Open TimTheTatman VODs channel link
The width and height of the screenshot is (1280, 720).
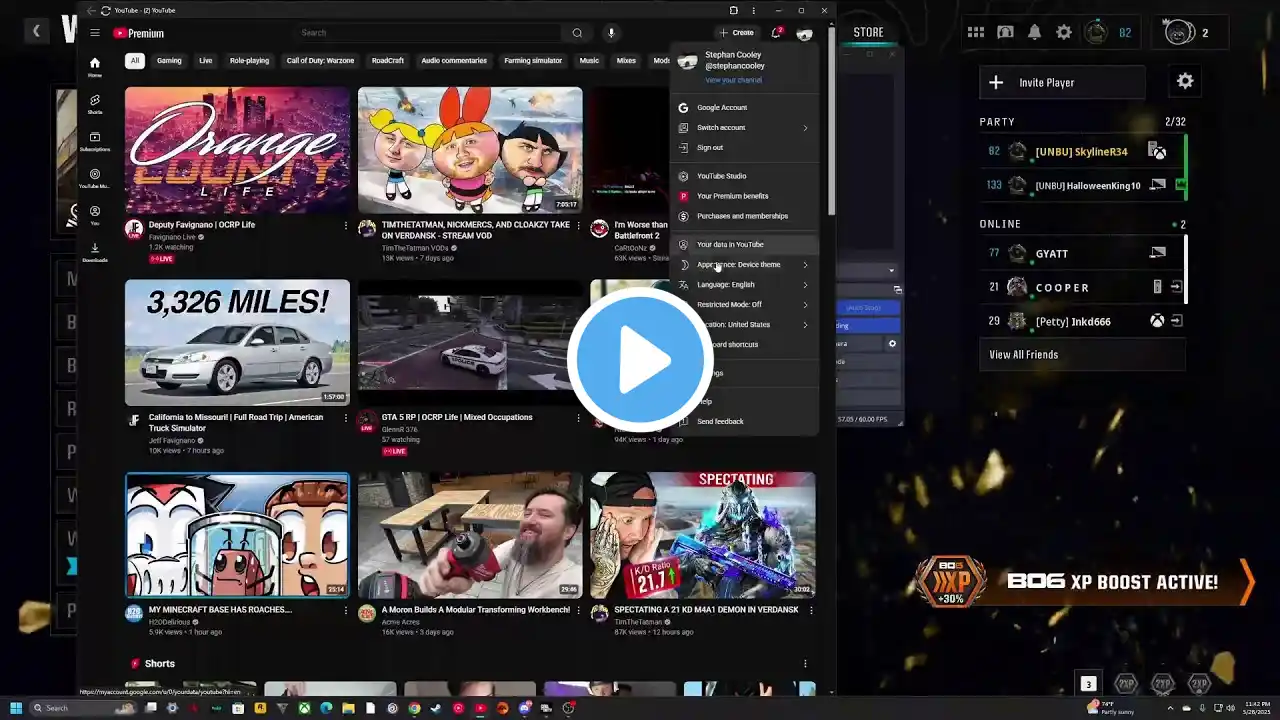[x=414, y=248]
